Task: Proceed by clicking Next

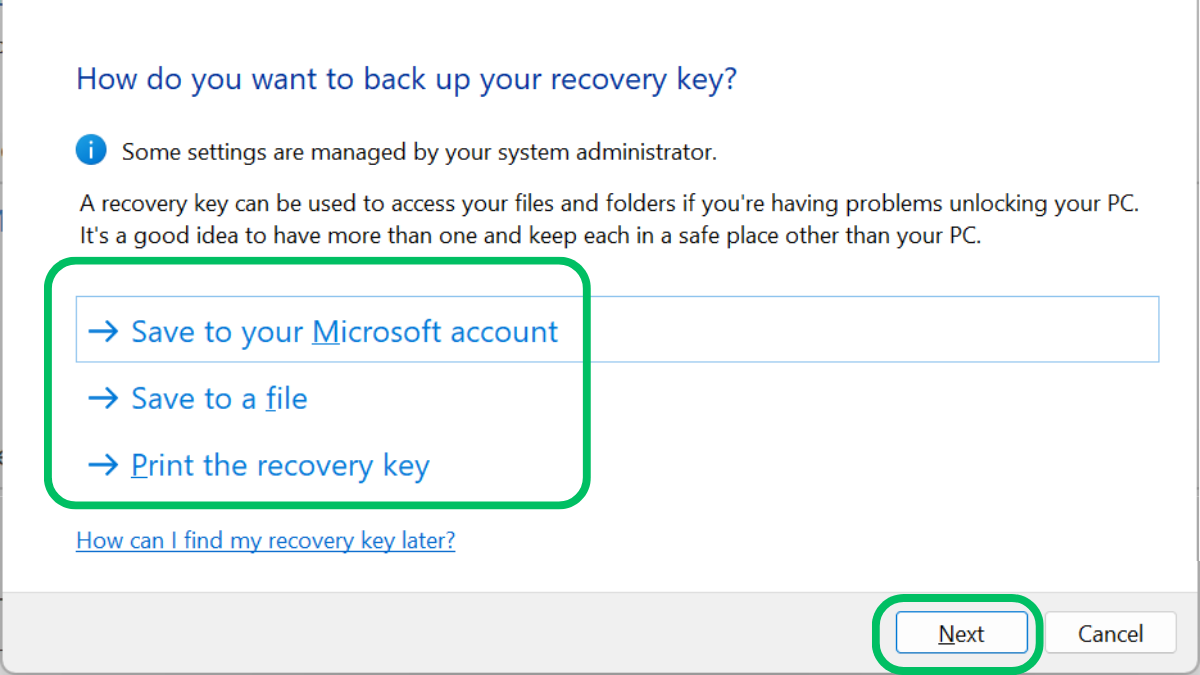Action: tap(961, 633)
